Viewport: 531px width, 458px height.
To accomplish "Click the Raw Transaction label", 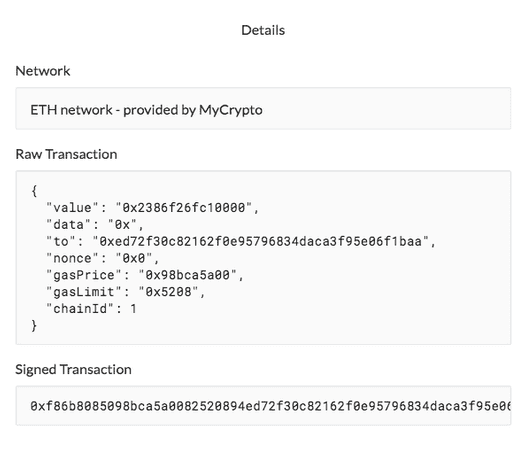I will click(66, 154).
